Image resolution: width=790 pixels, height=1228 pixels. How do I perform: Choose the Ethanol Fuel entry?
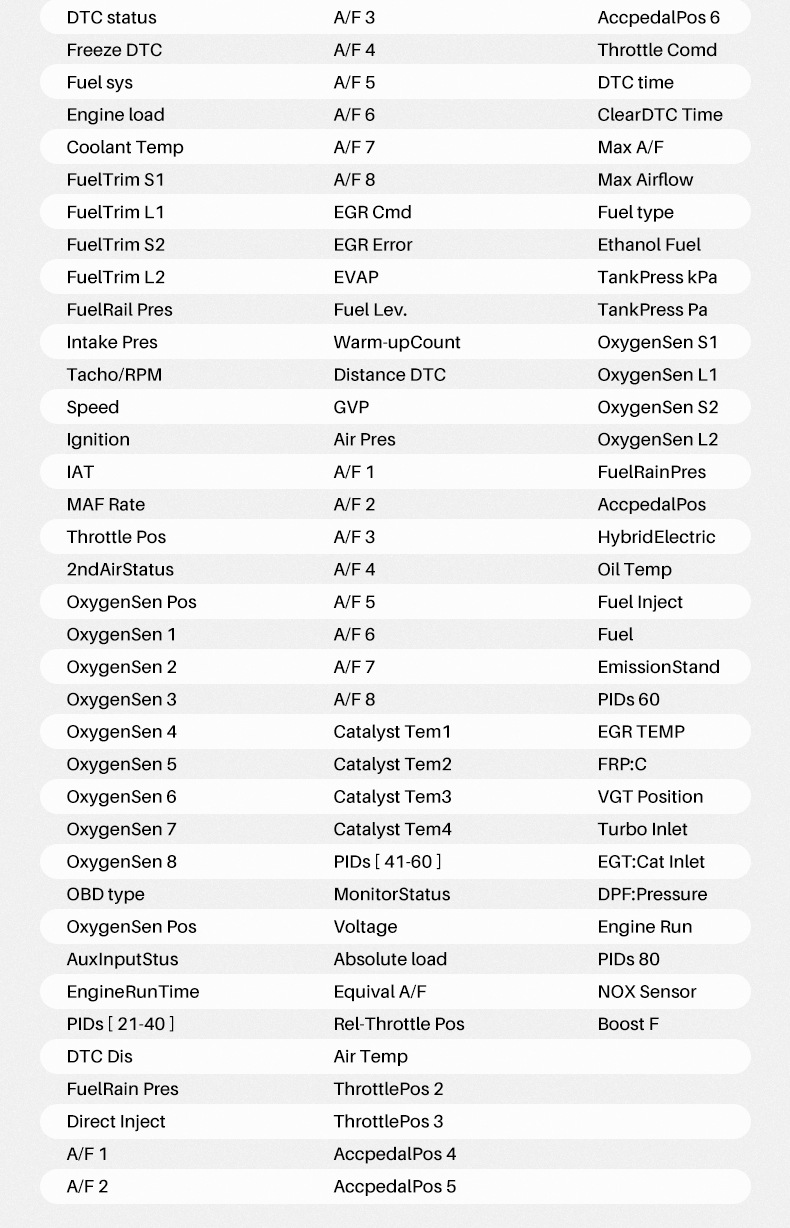(x=649, y=245)
